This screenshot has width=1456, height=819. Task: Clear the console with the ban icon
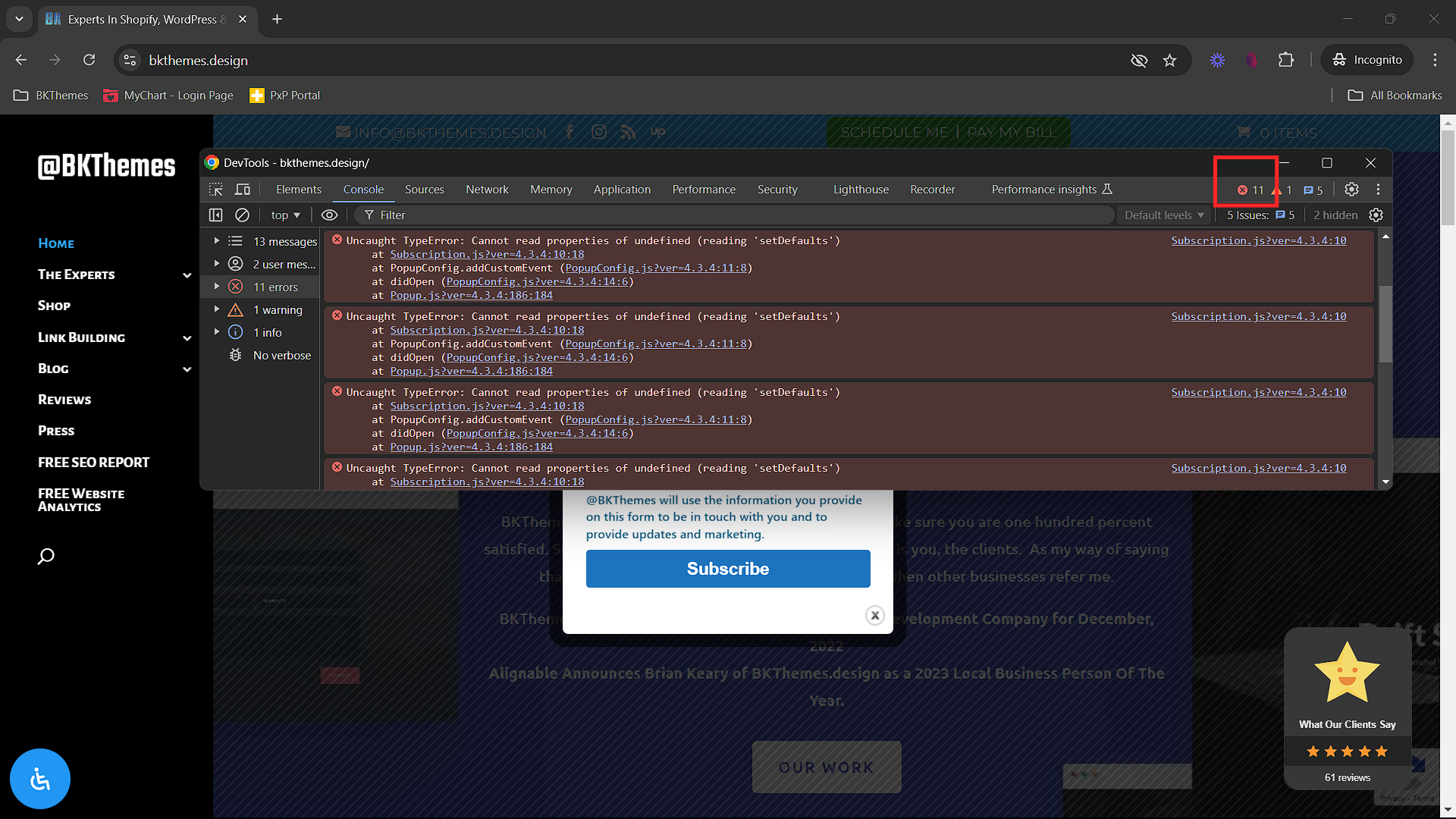242,215
